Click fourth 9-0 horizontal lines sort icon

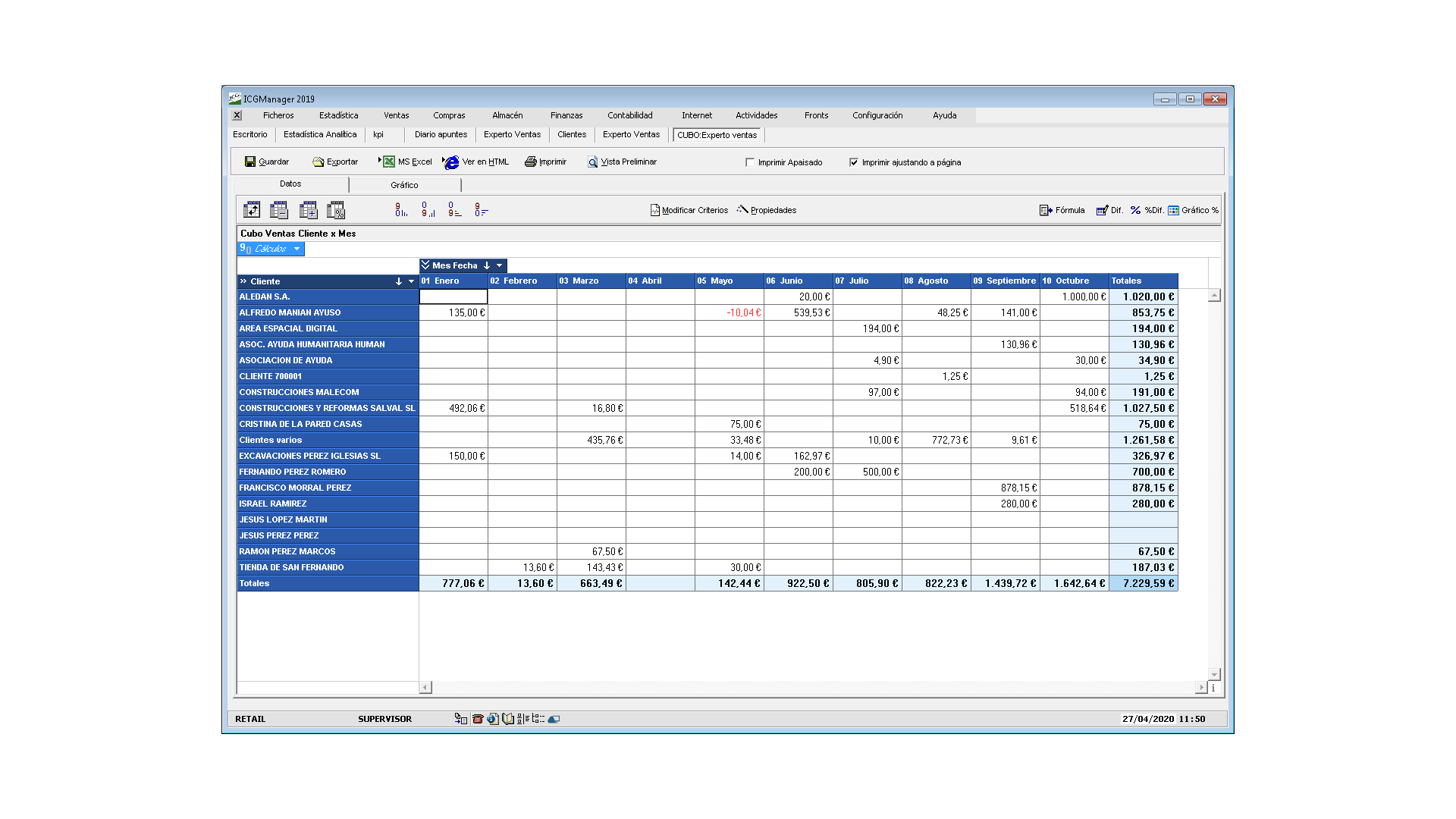(x=482, y=210)
